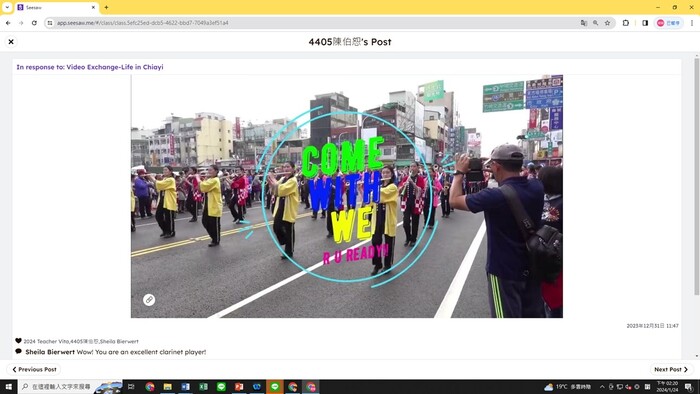This screenshot has width=700, height=394.
Task: Click the browser forward arrow
Action: [x=21, y=23]
